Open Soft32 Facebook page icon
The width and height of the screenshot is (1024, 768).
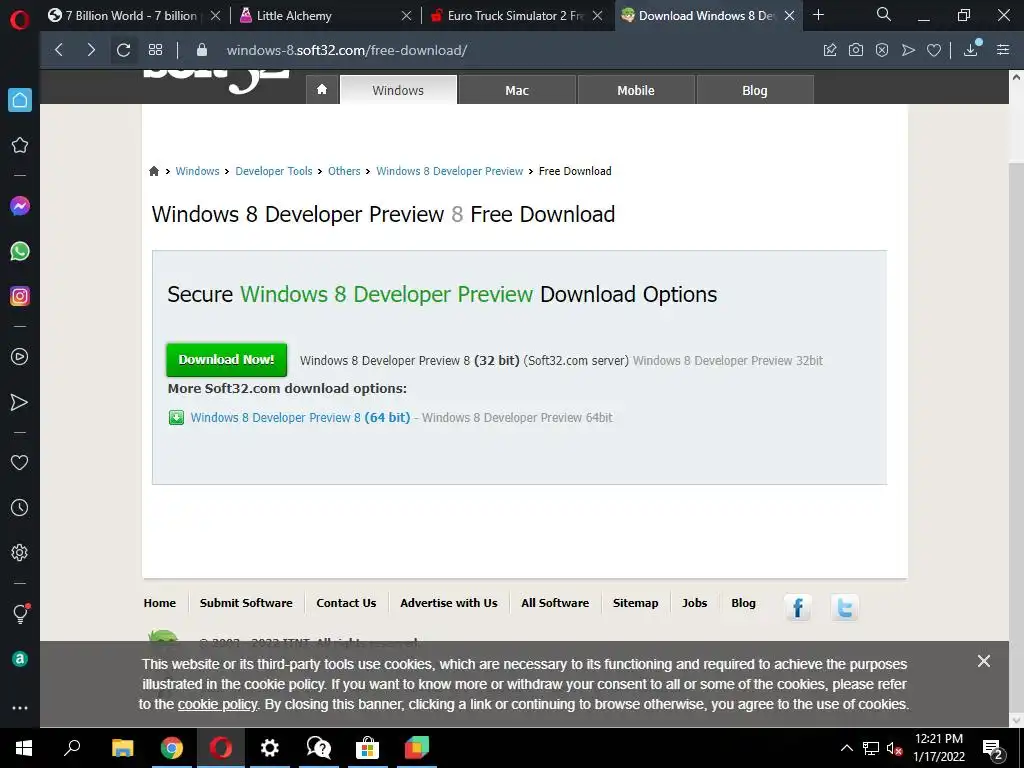[x=797, y=607]
